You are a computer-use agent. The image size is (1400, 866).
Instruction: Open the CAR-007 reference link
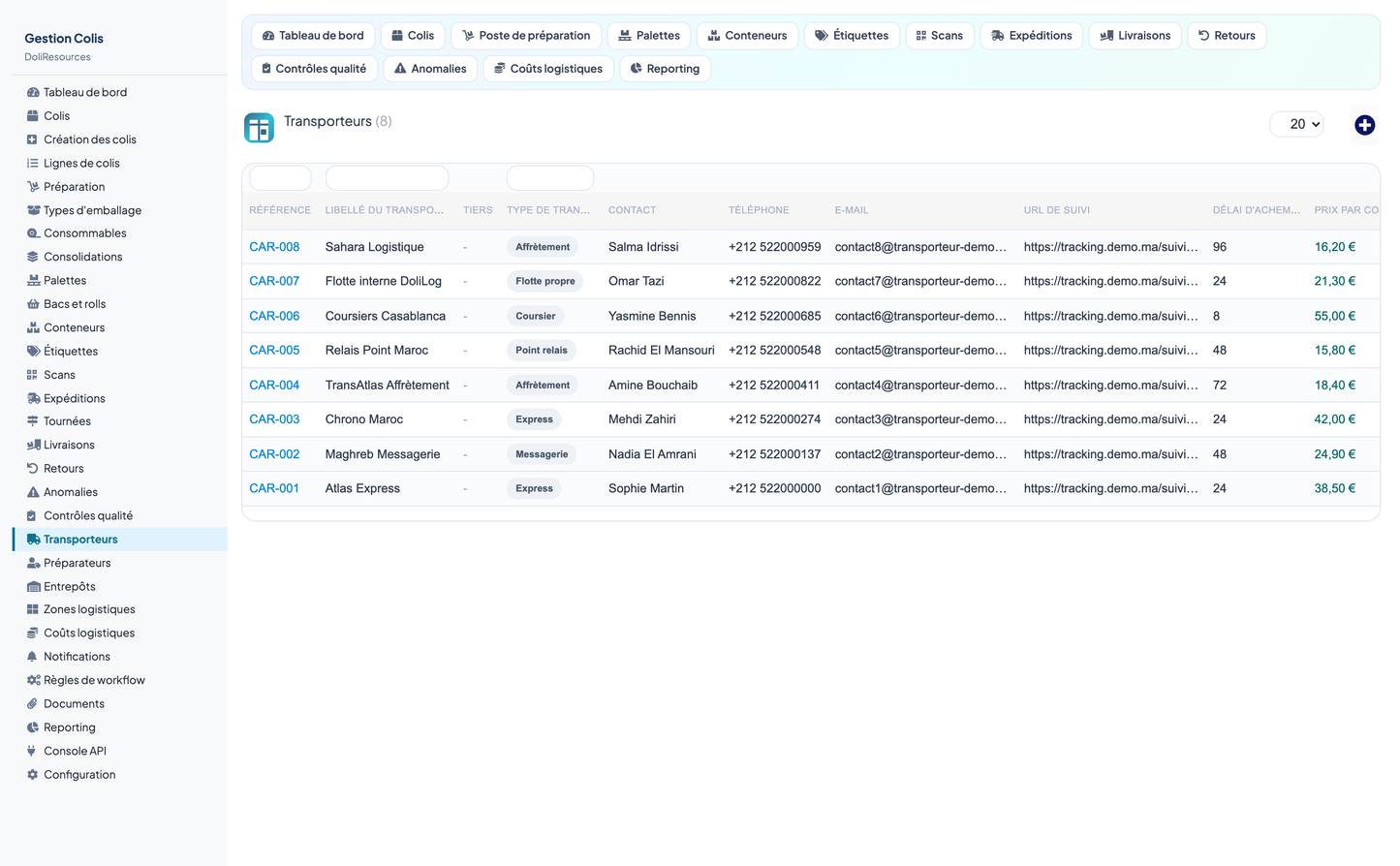(274, 281)
